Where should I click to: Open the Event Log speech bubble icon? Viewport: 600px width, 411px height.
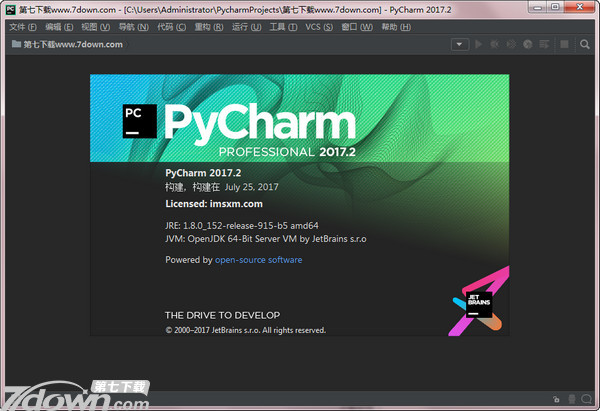(586, 399)
